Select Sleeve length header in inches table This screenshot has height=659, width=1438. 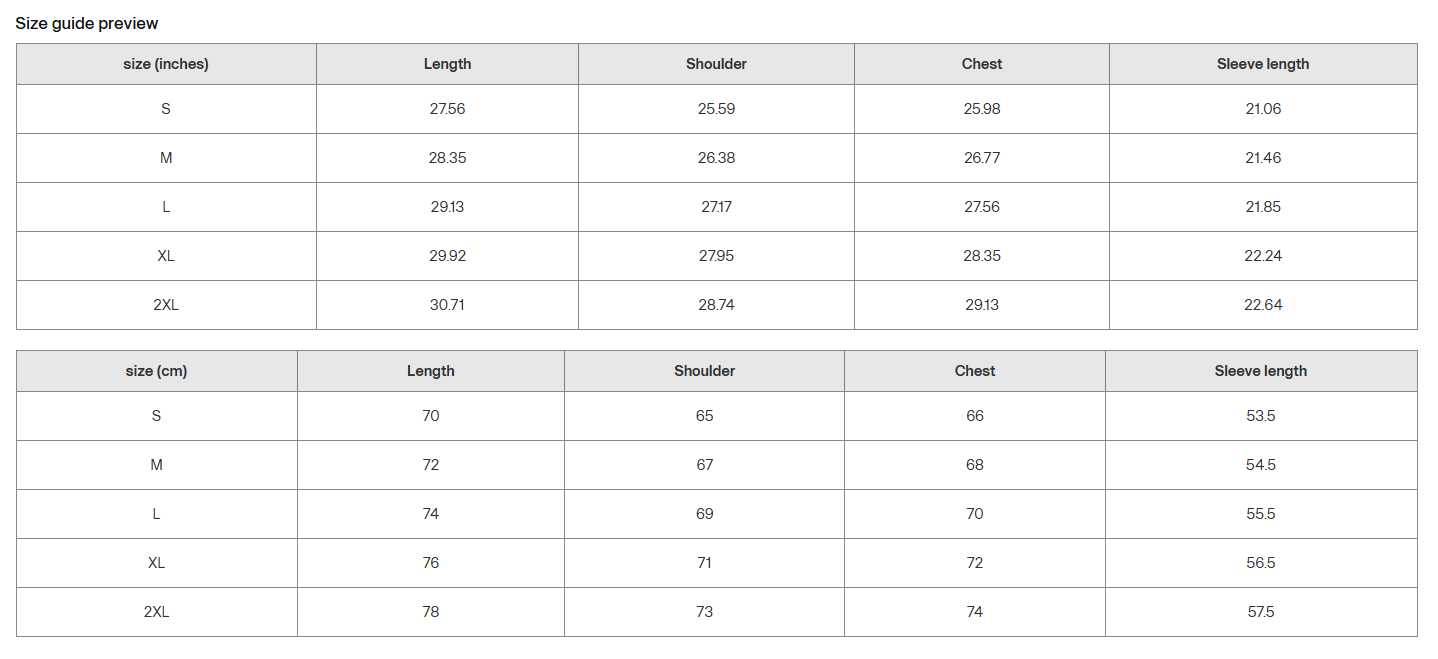point(1263,64)
